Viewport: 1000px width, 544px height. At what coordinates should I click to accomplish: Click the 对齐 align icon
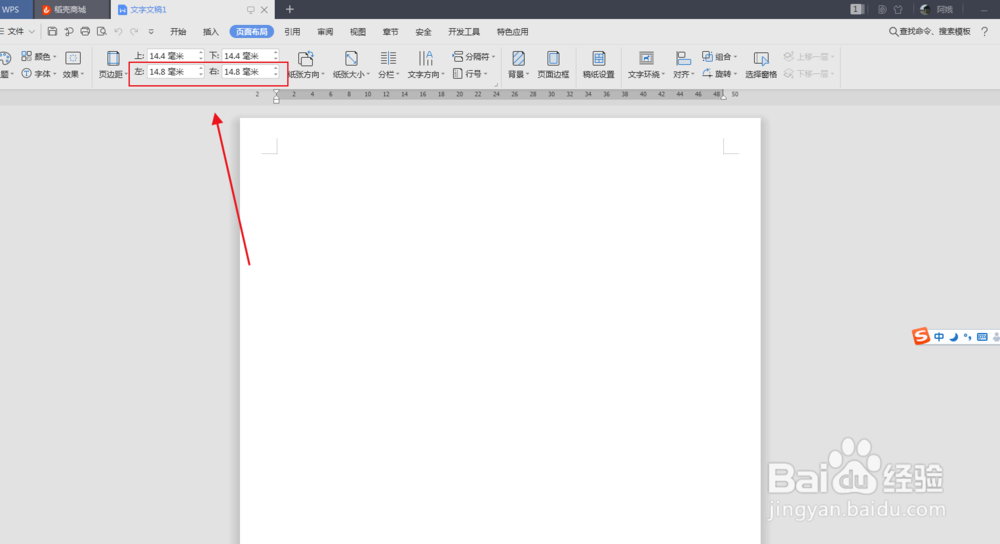(x=683, y=59)
